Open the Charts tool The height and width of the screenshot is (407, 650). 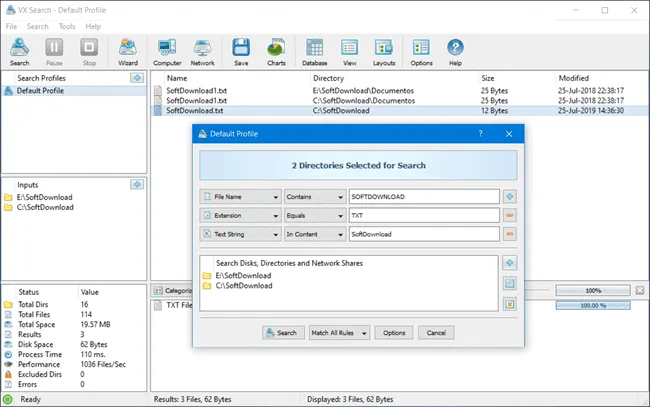276,52
